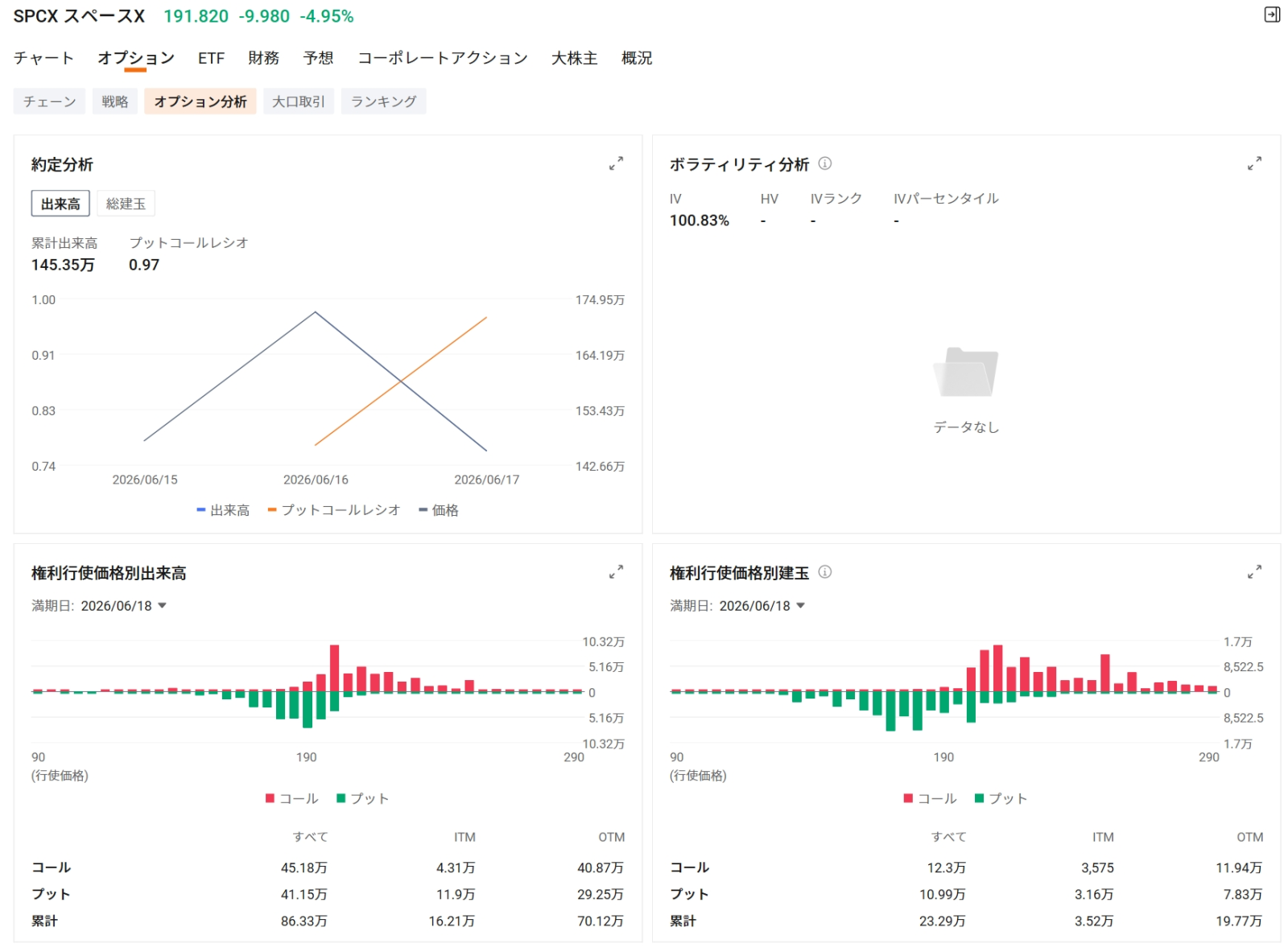
Task: Click the percentage change -4.95%
Action: tap(327, 16)
